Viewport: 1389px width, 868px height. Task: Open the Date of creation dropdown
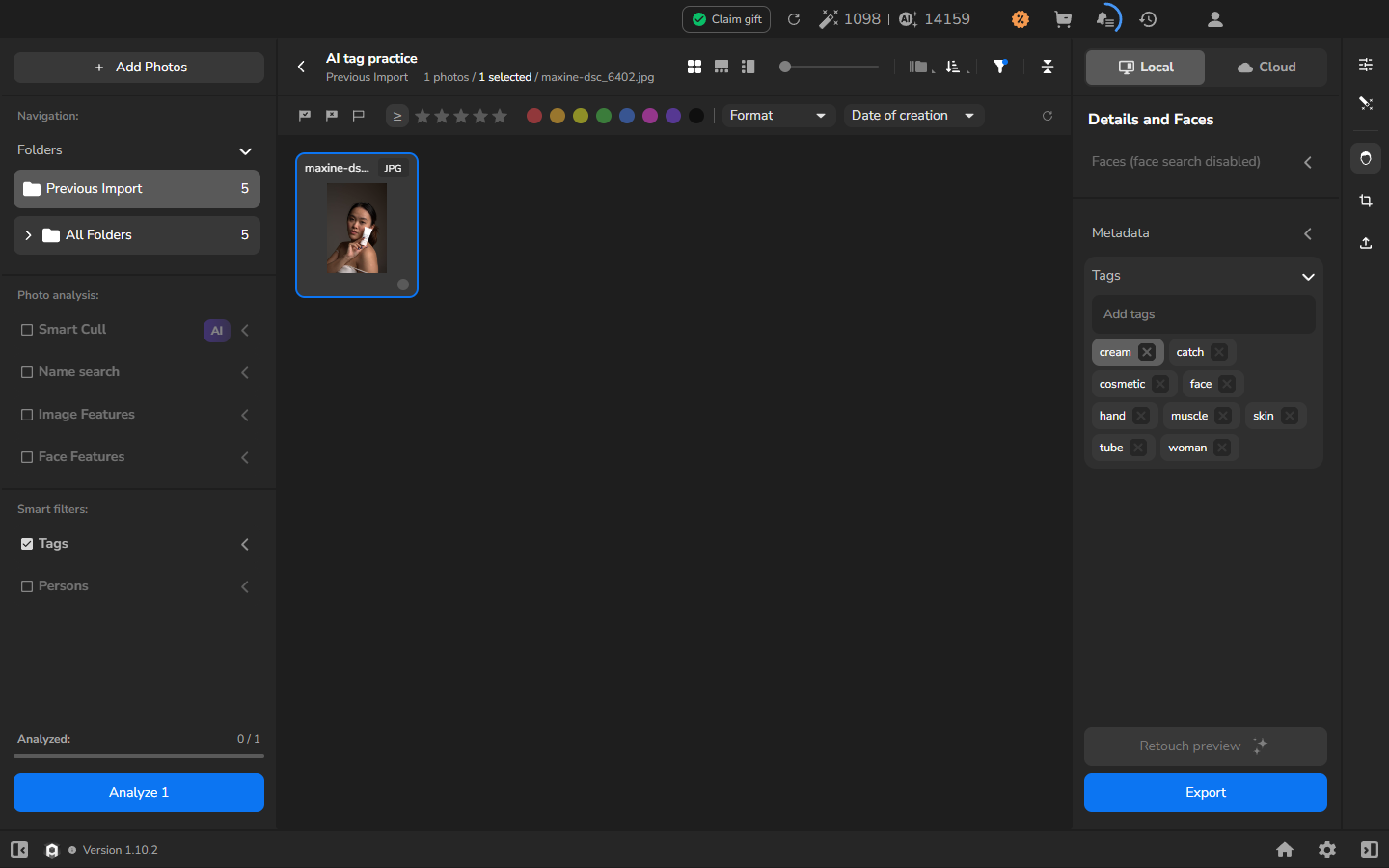pos(913,116)
